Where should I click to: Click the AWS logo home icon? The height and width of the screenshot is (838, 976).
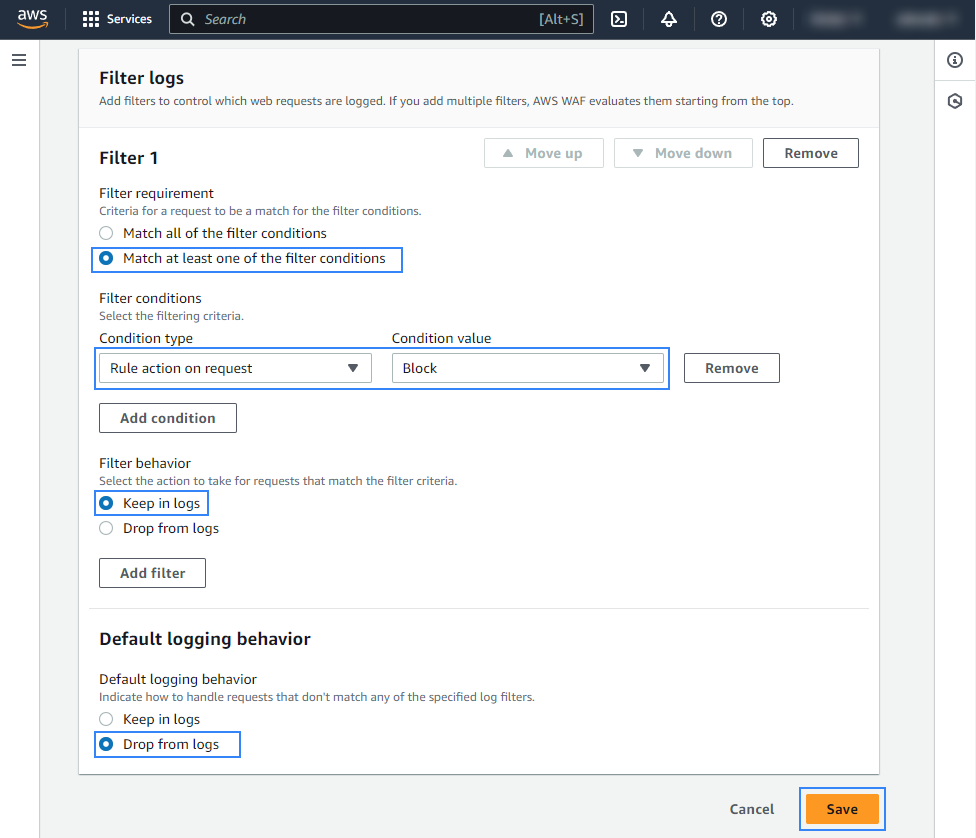point(32,19)
